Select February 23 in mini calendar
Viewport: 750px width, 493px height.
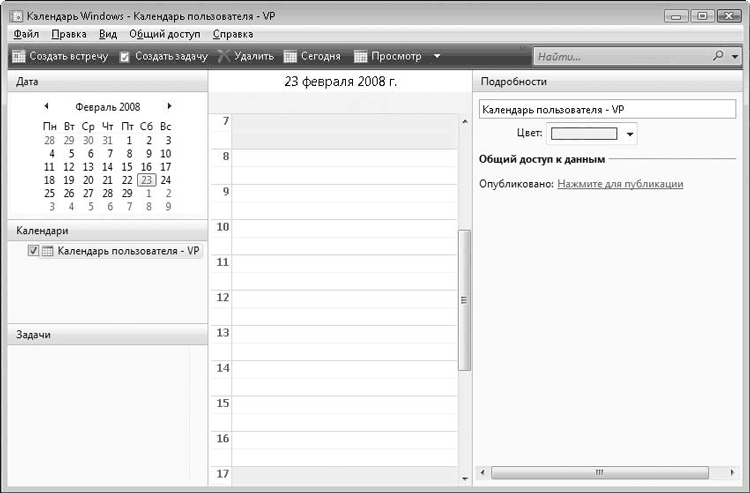pos(146,180)
